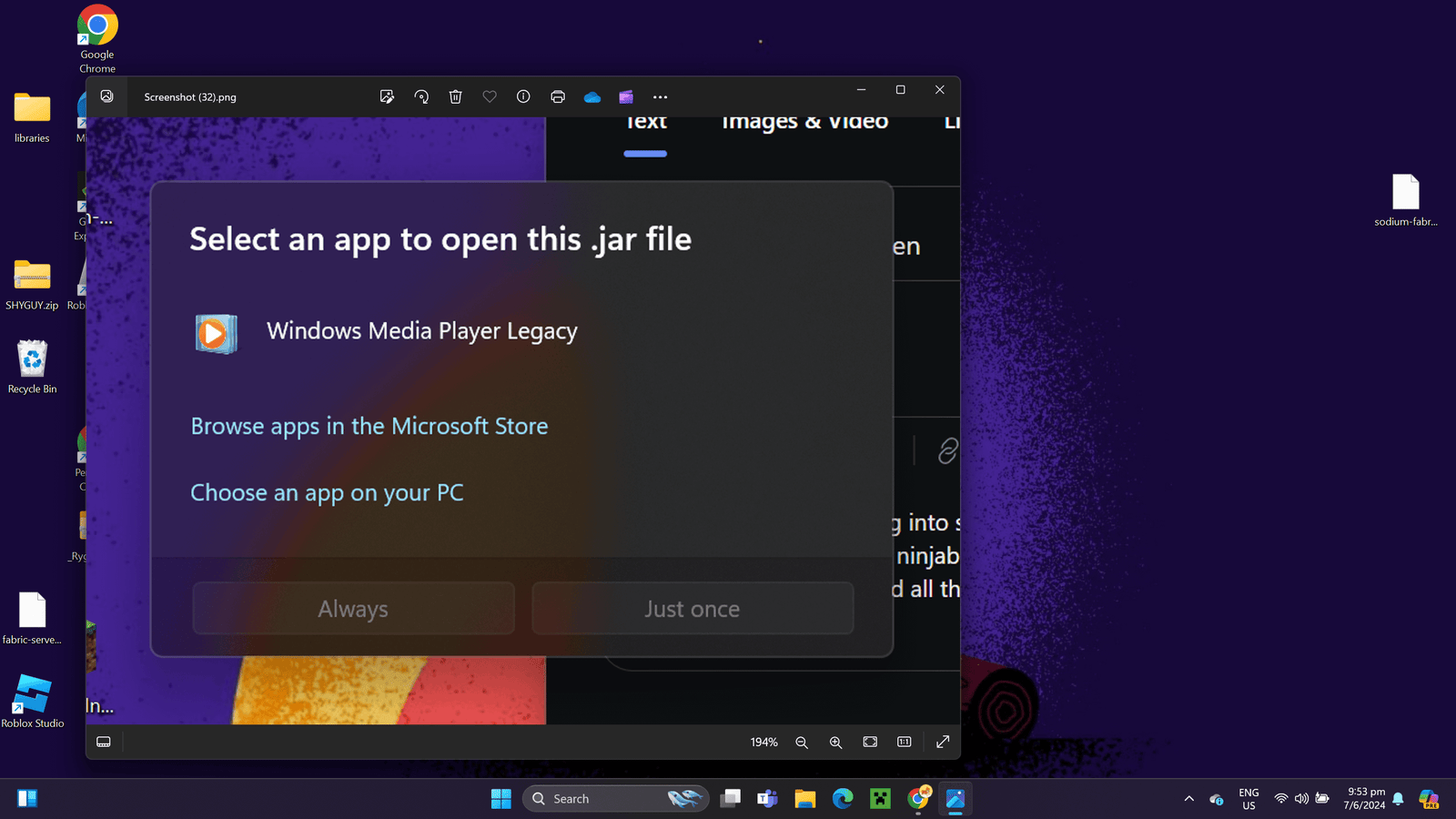Click the Edit image icon in Photos toolbar
This screenshot has width=1456, height=819.
[387, 97]
